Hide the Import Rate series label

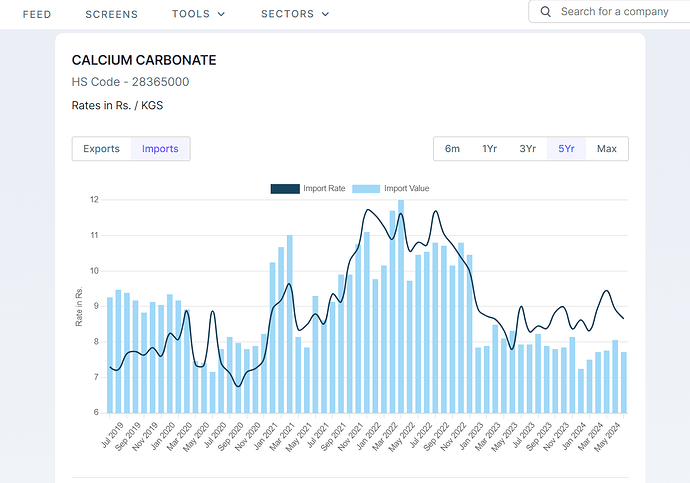click(324, 188)
